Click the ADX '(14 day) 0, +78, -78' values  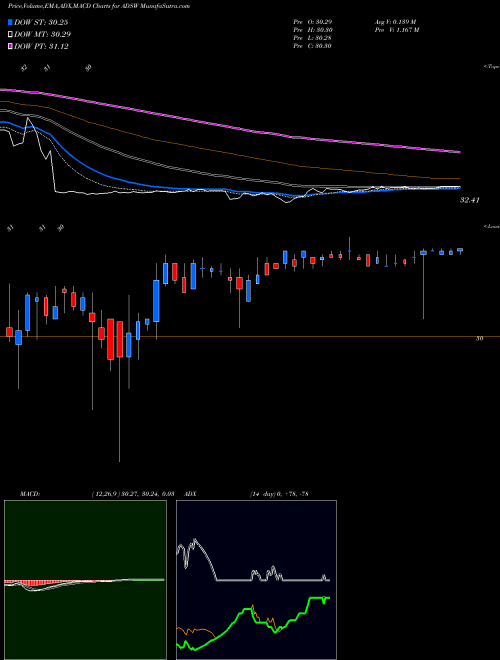[x=279, y=494]
